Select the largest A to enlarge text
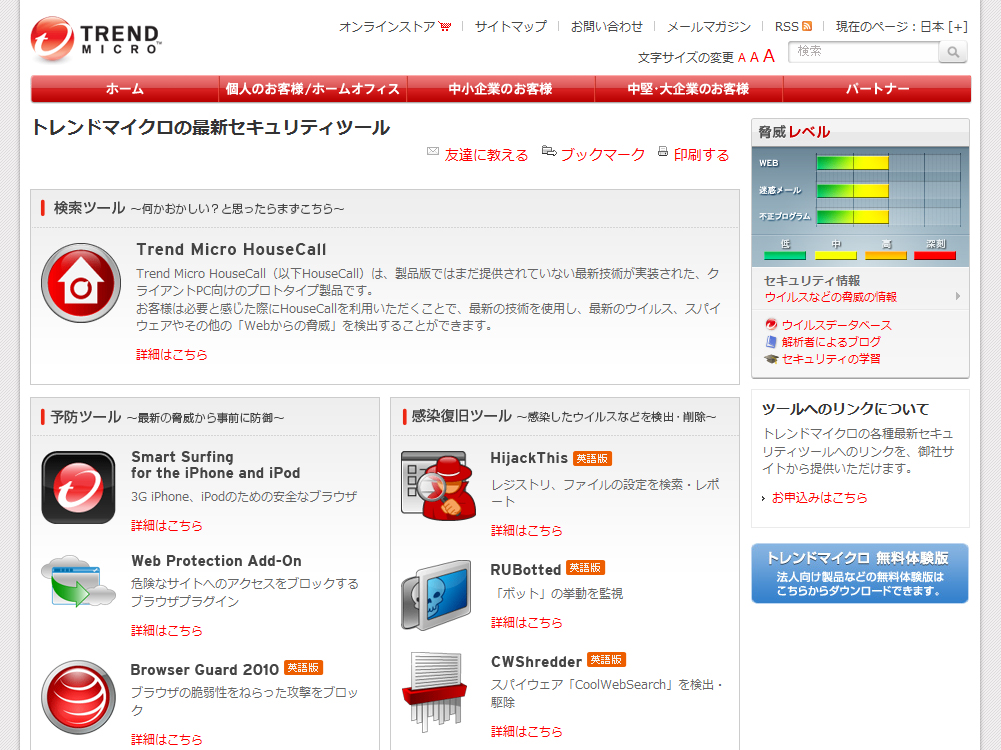This screenshot has width=1001, height=750. click(x=768, y=55)
